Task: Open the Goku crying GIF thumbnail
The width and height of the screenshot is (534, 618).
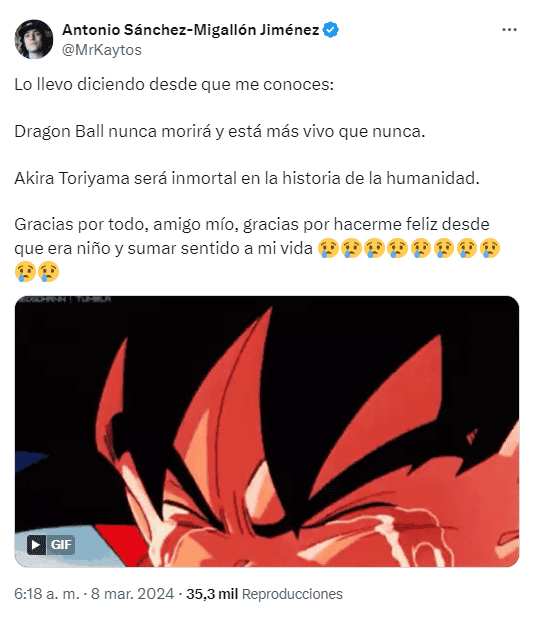Action: [x=267, y=432]
